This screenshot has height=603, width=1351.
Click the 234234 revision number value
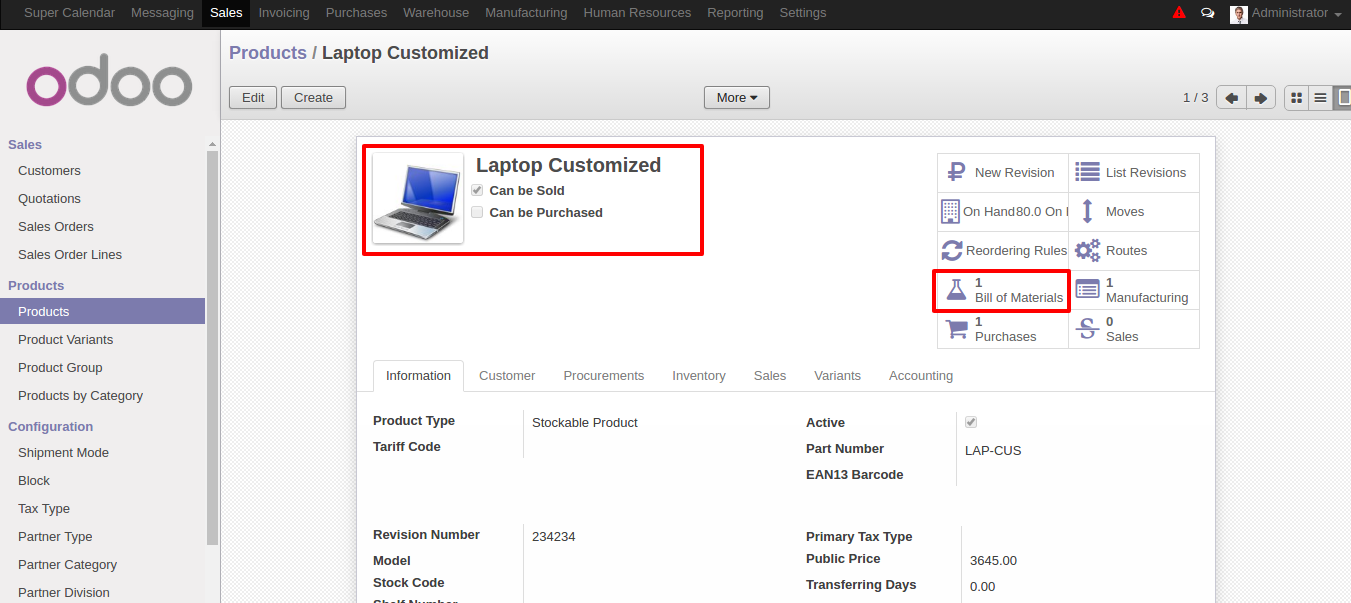(x=554, y=537)
